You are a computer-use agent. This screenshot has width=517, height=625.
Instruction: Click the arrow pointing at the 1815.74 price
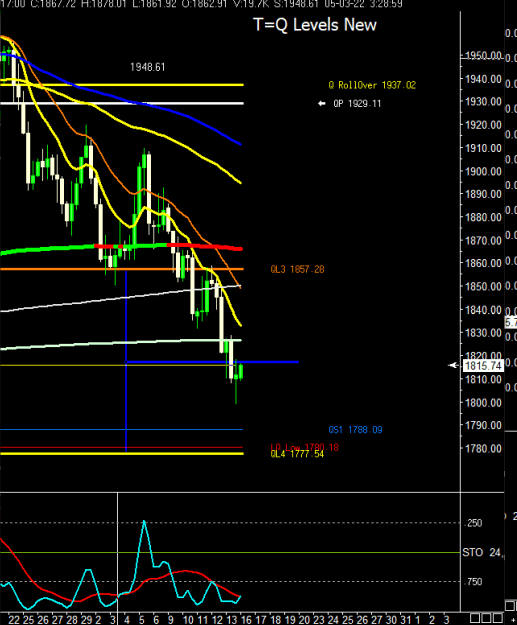pyautogui.click(x=454, y=365)
